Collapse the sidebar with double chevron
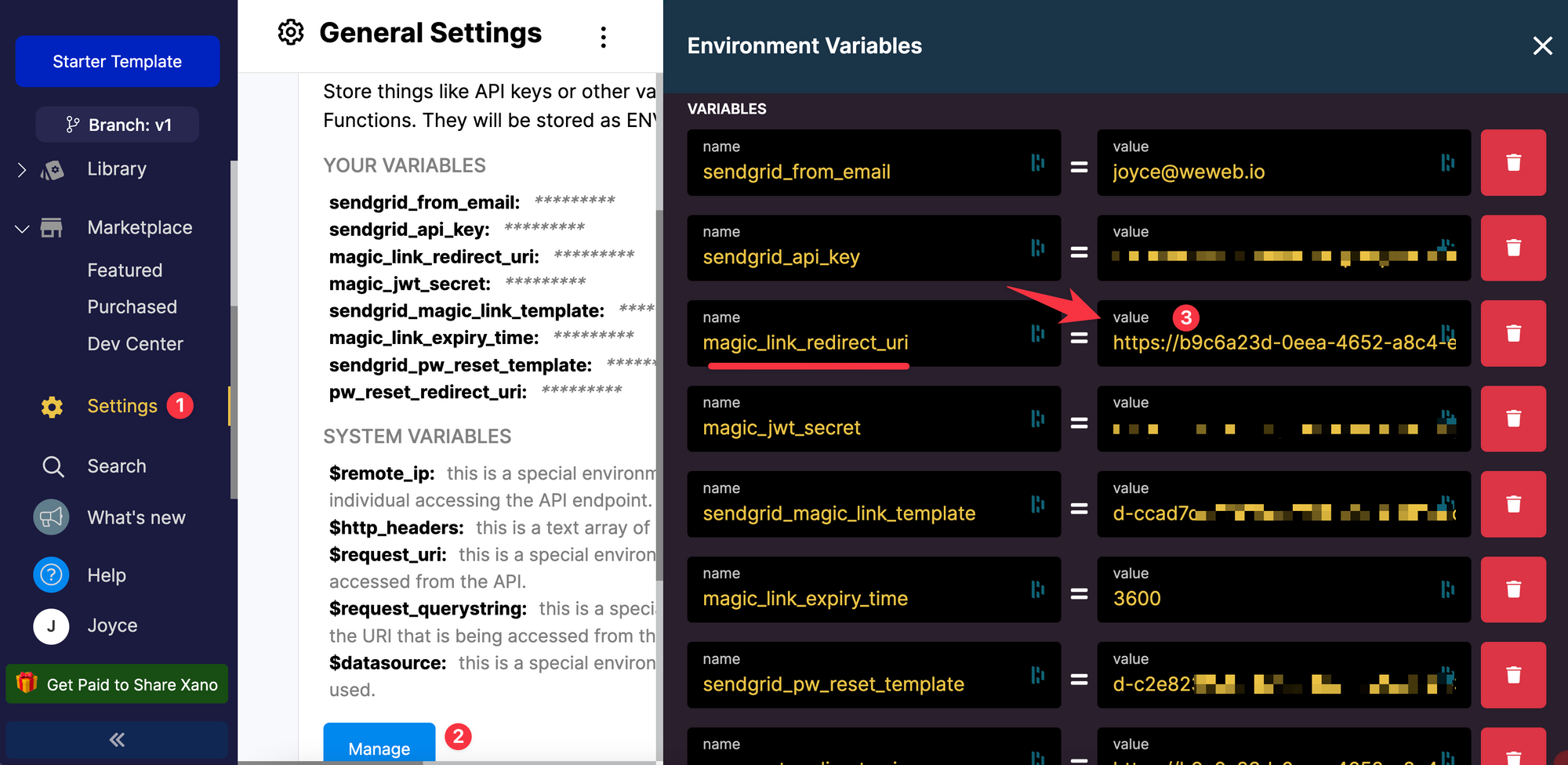1568x765 pixels. [x=117, y=739]
